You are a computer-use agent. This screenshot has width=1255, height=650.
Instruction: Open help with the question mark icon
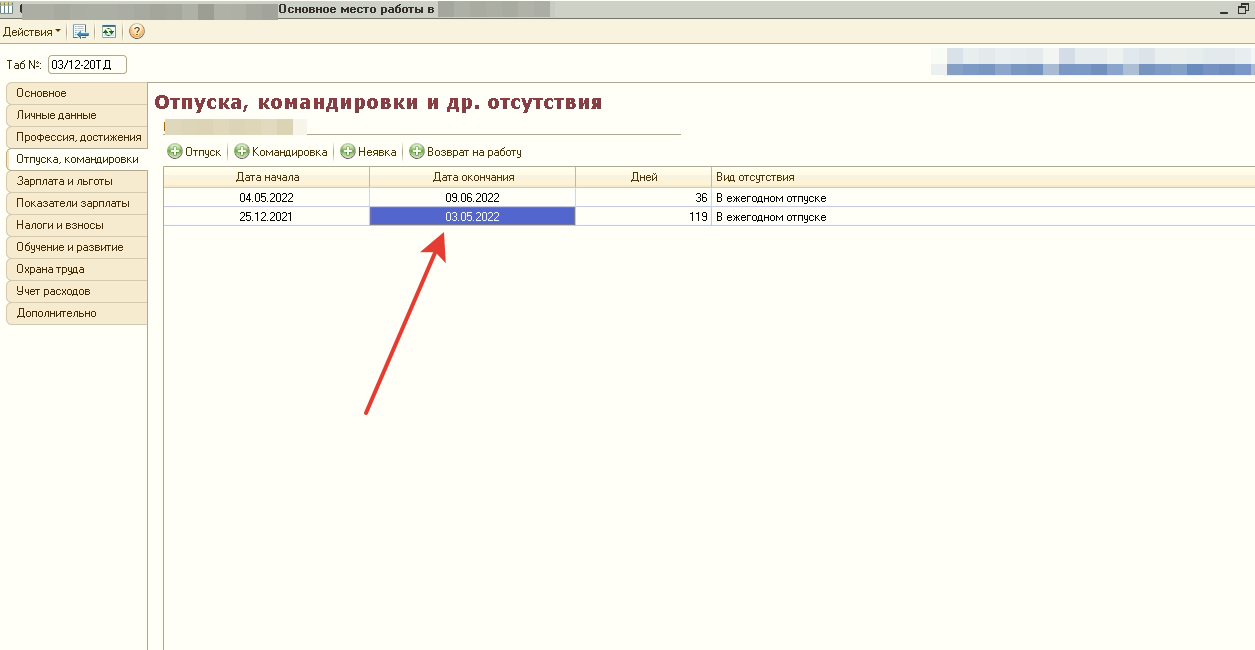click(137, 32)
